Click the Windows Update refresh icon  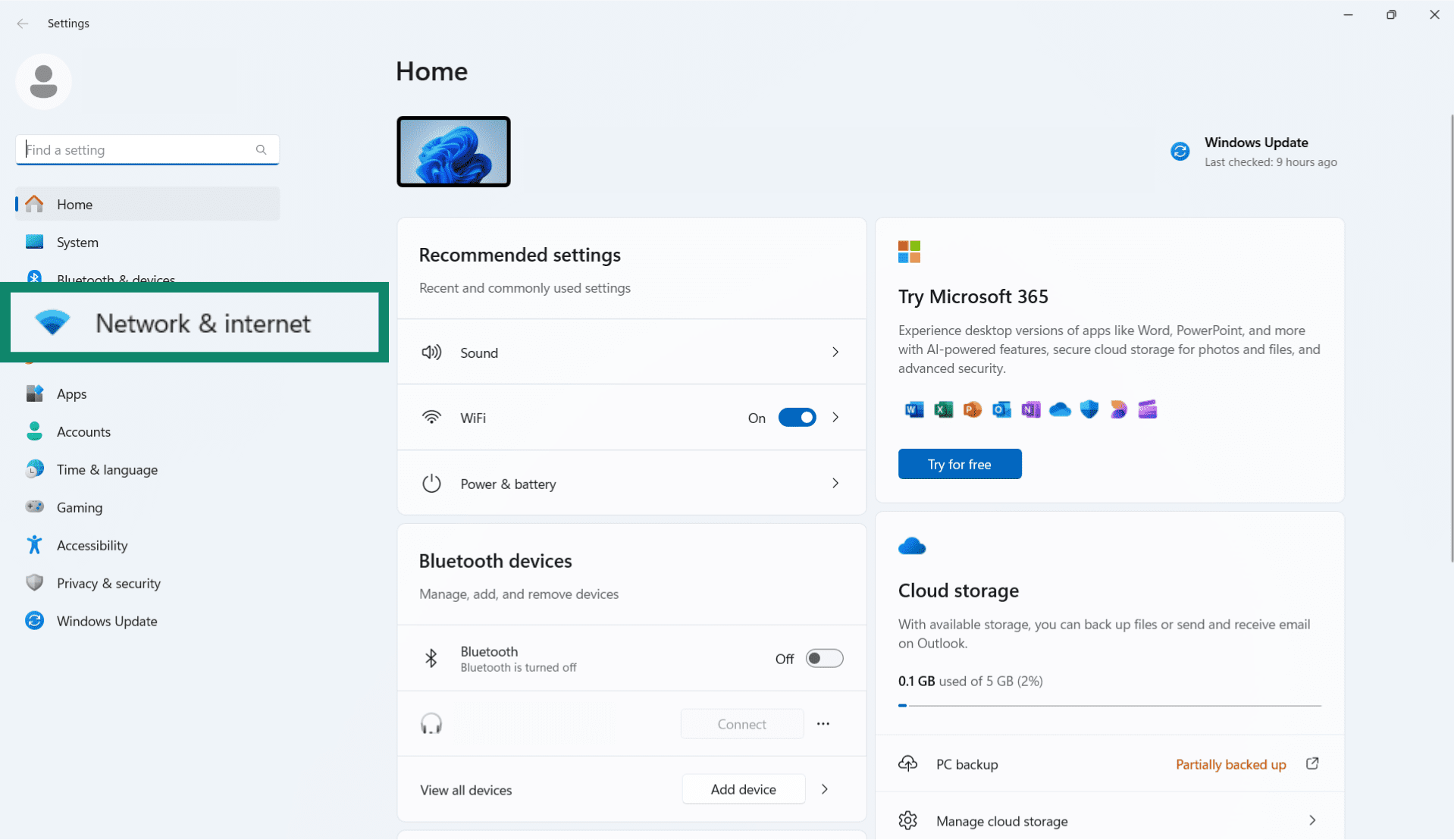coord(1180,152)
